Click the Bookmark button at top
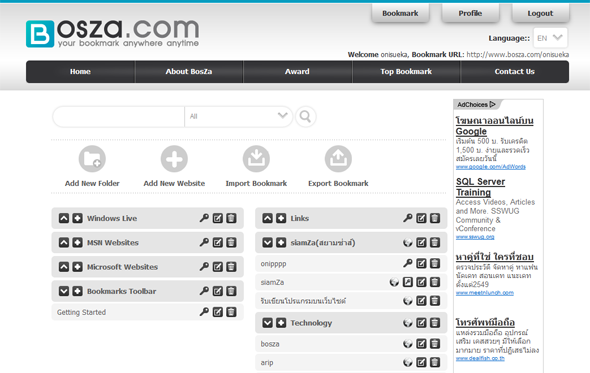This screenshot has width=590, height=373. pyautogui.click(x=400, y=13)
